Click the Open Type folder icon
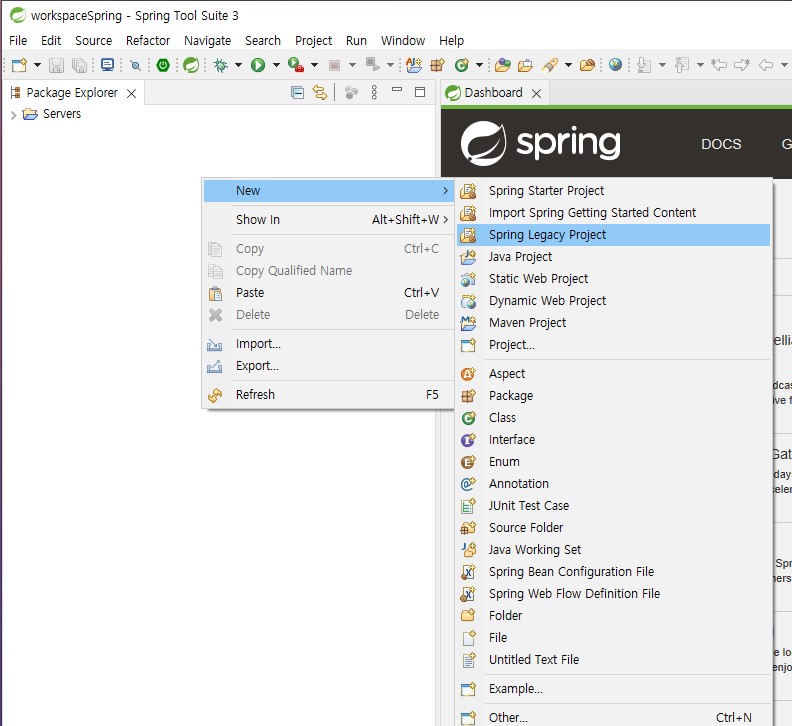This screenshot has height=726, width=792. pyautogui.click(x=503, y=65)
